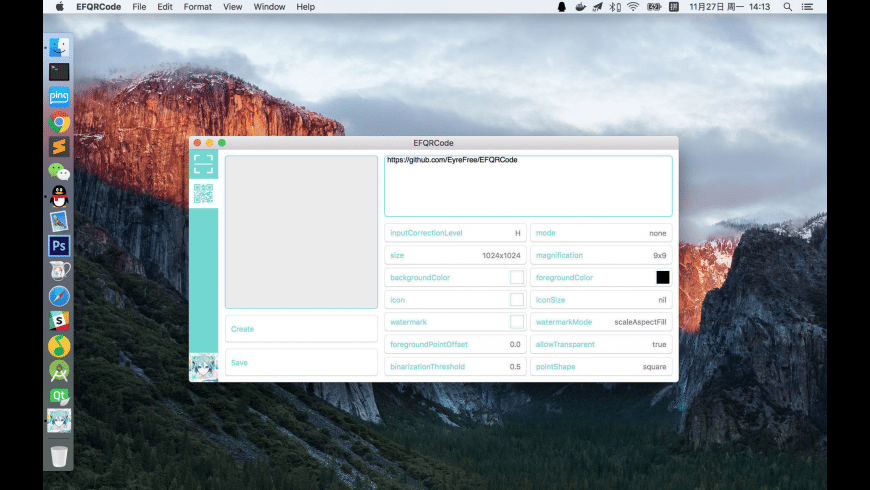Click the battery status icon

coord(654,7)
